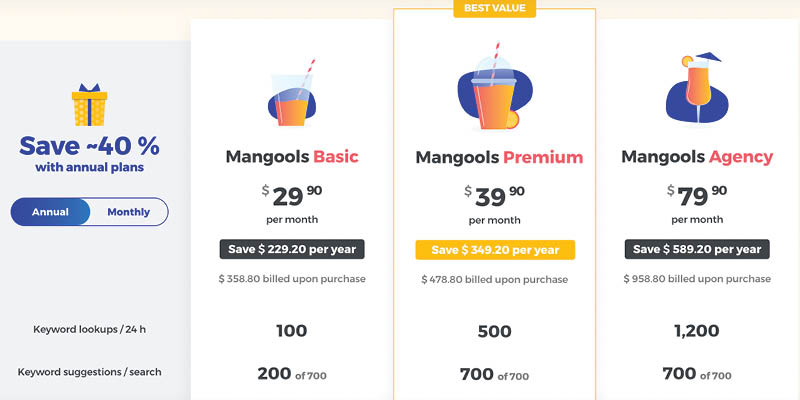Switch to Monthly billing
The width and height of the screenshot is (800, 400).
[129, 212]
